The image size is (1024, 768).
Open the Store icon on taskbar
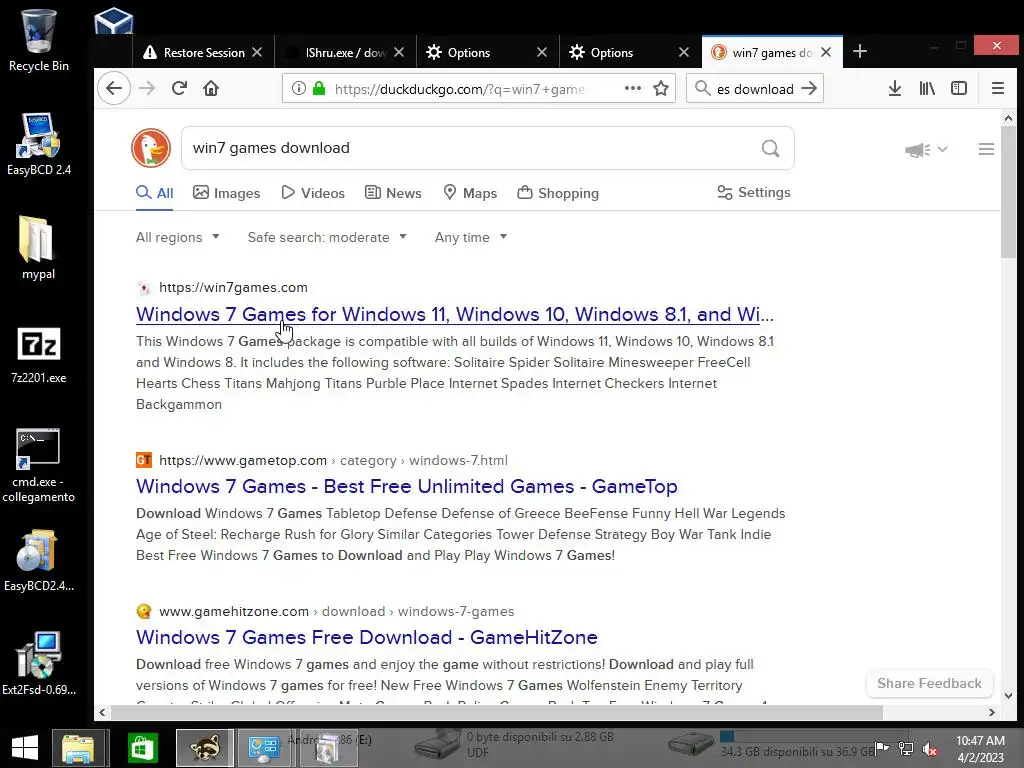[142, 748]
